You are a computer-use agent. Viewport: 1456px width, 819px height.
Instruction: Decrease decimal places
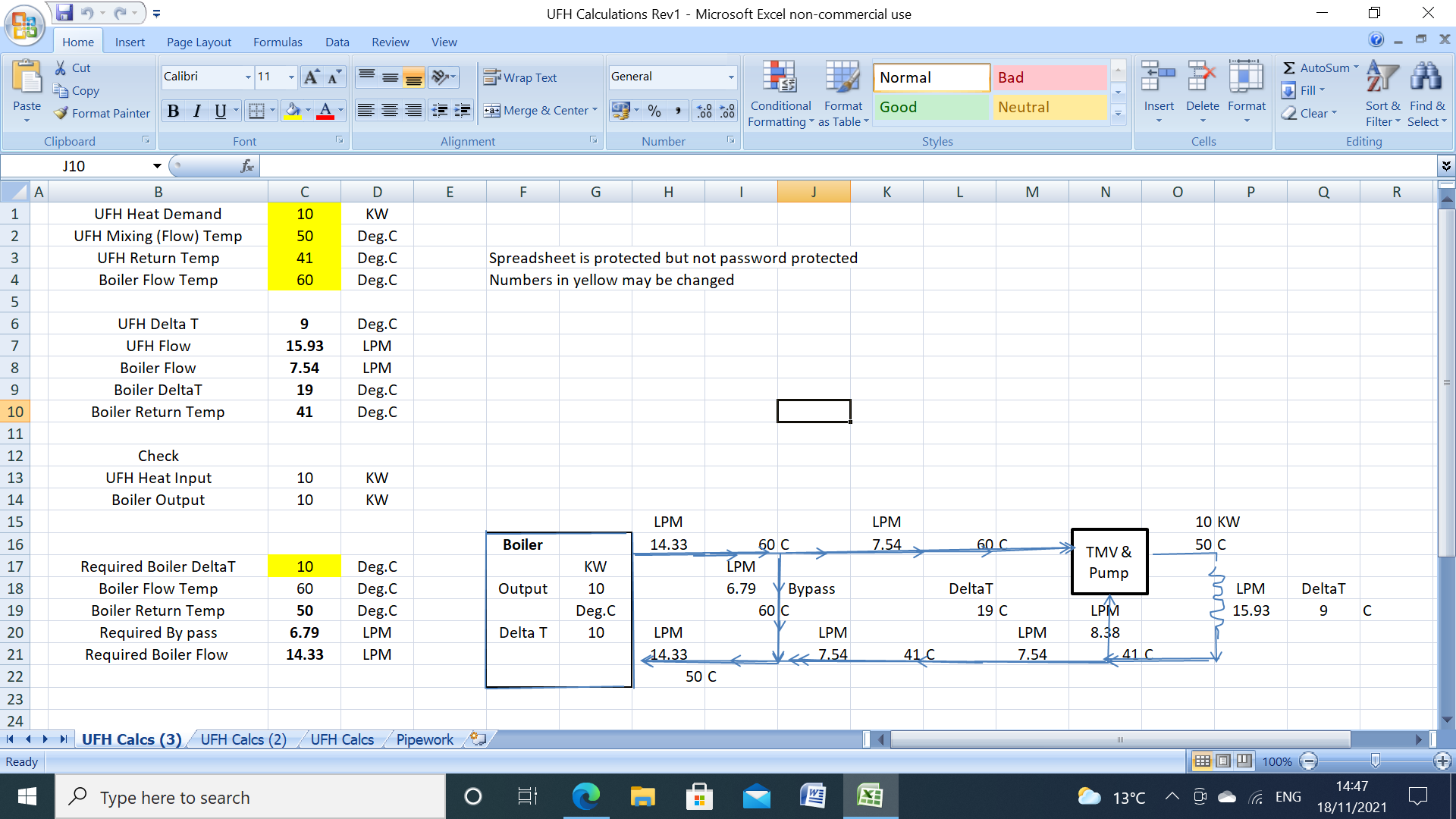pos(728,111)
